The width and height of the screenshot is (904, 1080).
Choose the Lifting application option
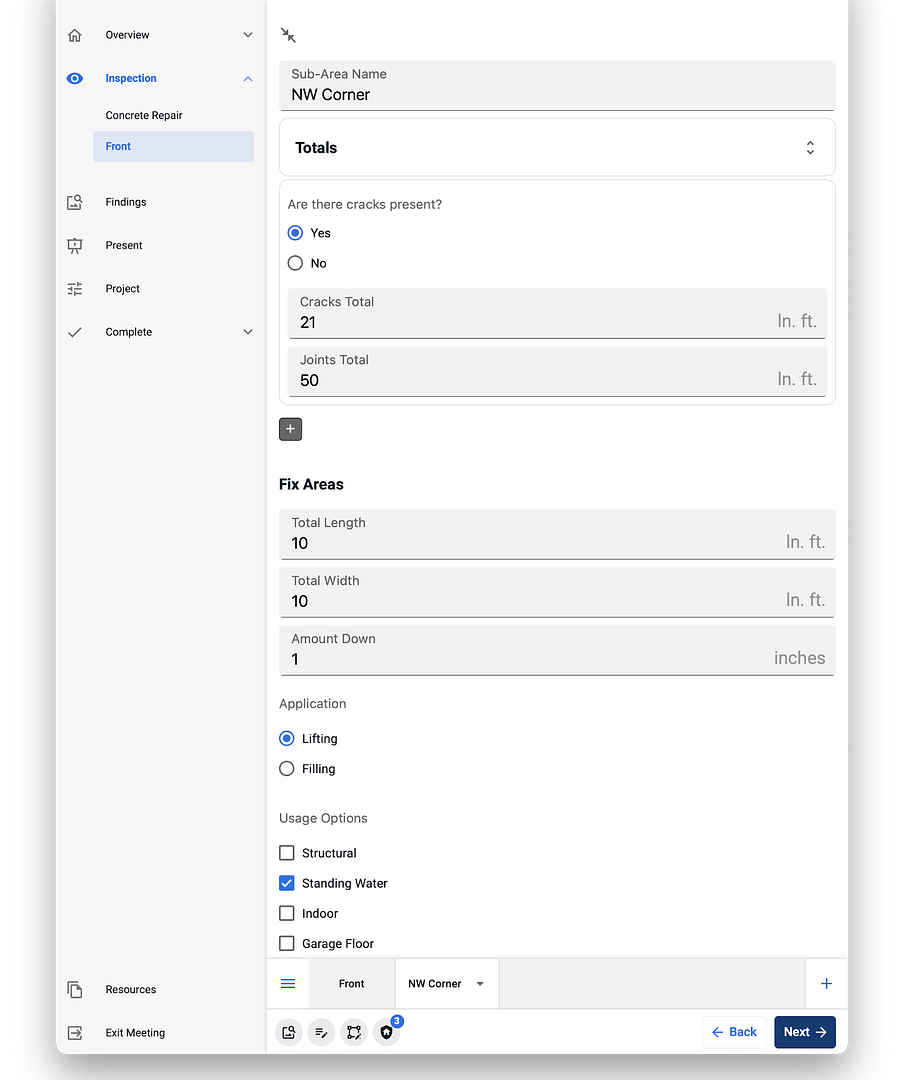tap(287, 738)
